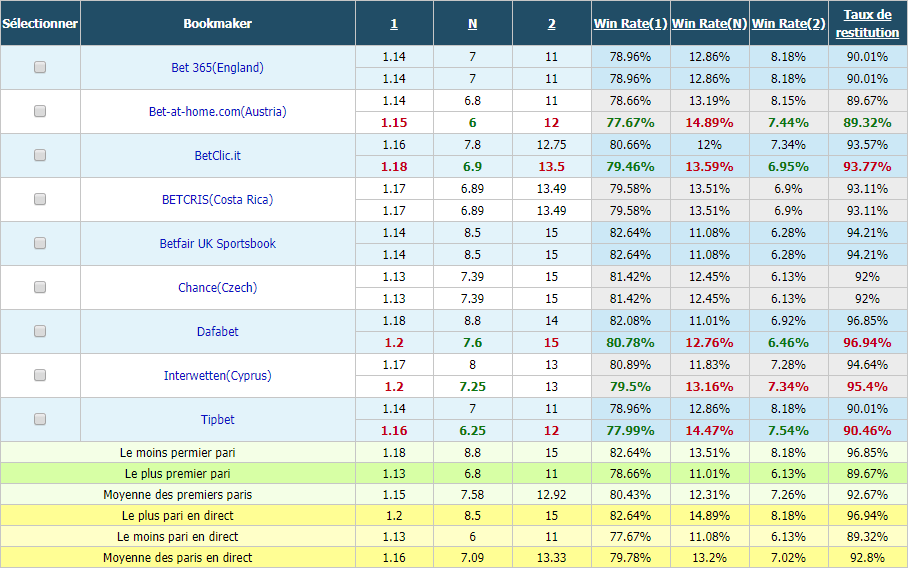Click Le moins pari en direct label
This screenshot has height=568, width=908.
[x=177, y=537]
